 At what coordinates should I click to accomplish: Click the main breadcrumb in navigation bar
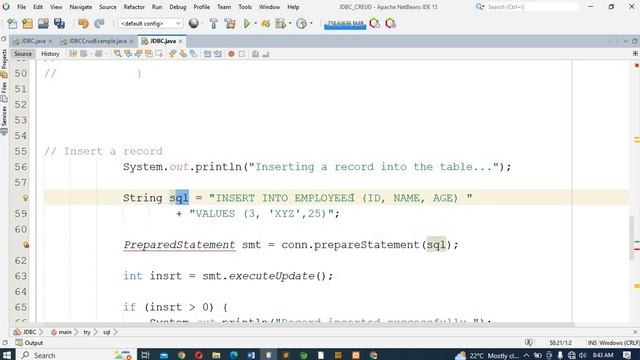pyautogui.click(x=62, y=332)
